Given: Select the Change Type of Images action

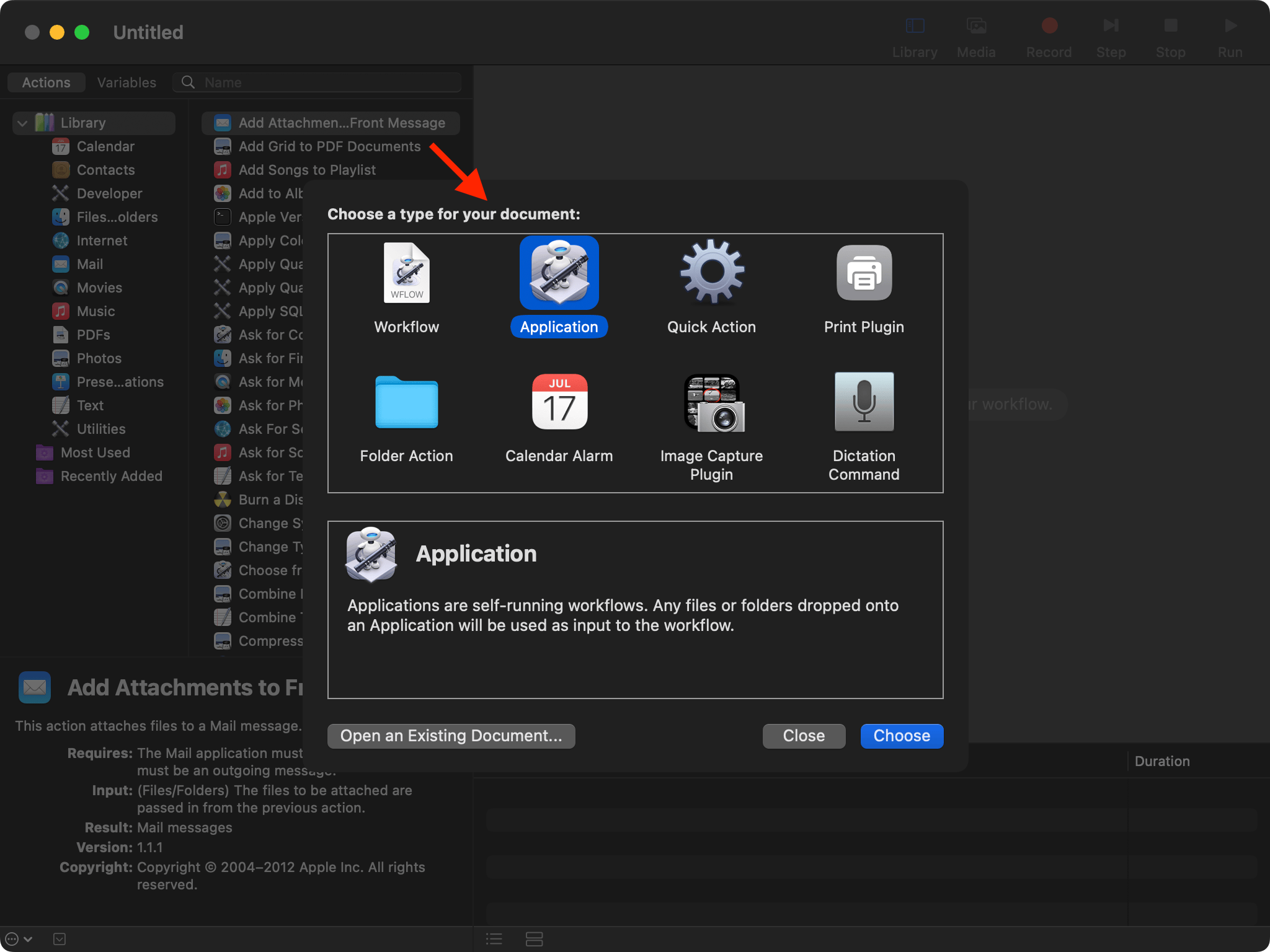Looking at the screenshot, I should (257, 547).
